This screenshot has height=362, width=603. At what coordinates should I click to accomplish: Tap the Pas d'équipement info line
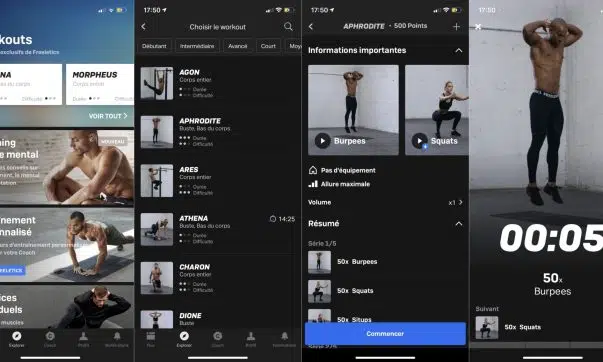(342, 170)
